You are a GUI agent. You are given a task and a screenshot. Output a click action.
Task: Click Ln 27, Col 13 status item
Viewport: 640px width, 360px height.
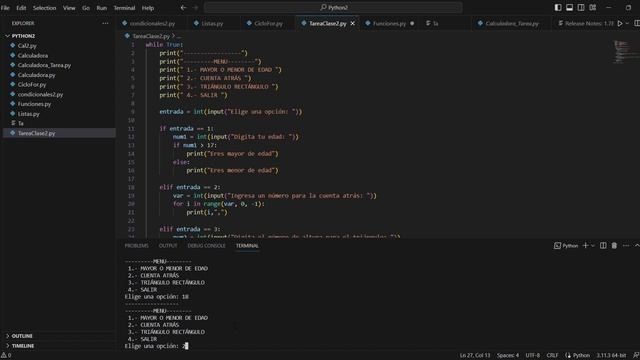pos(474,356)
